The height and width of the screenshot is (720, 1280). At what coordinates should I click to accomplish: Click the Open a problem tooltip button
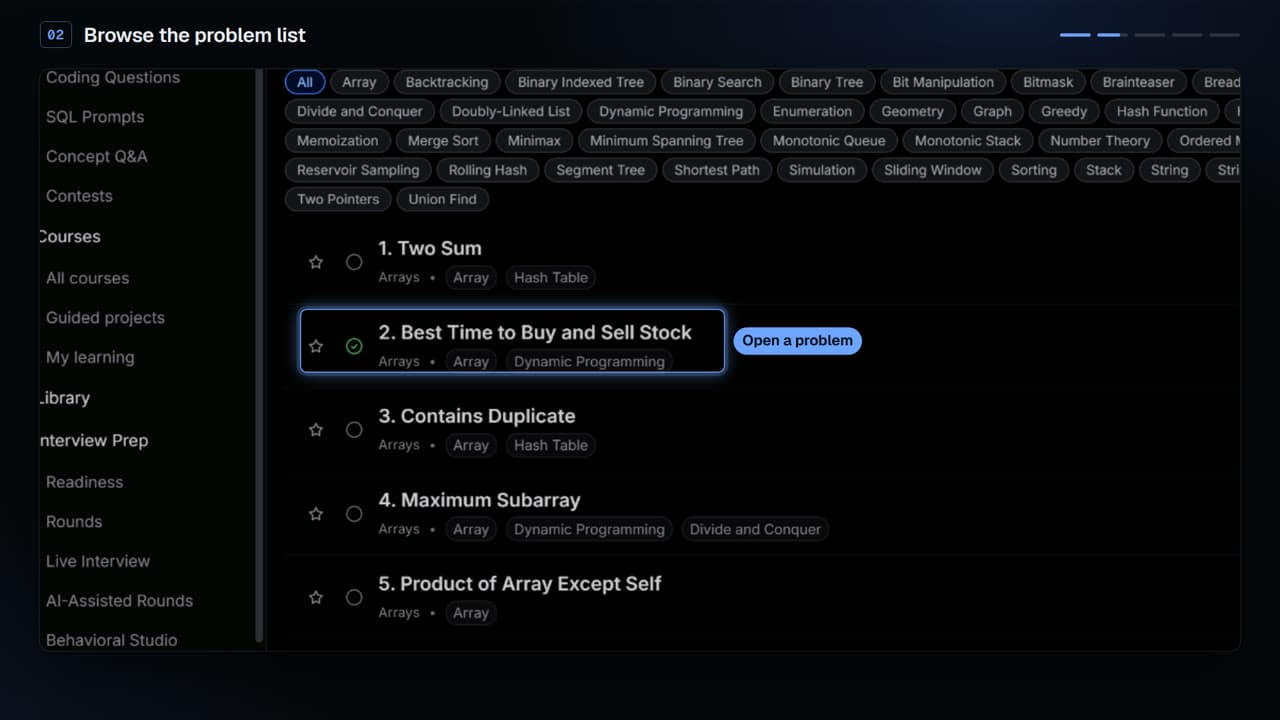[x=797, y=341]
